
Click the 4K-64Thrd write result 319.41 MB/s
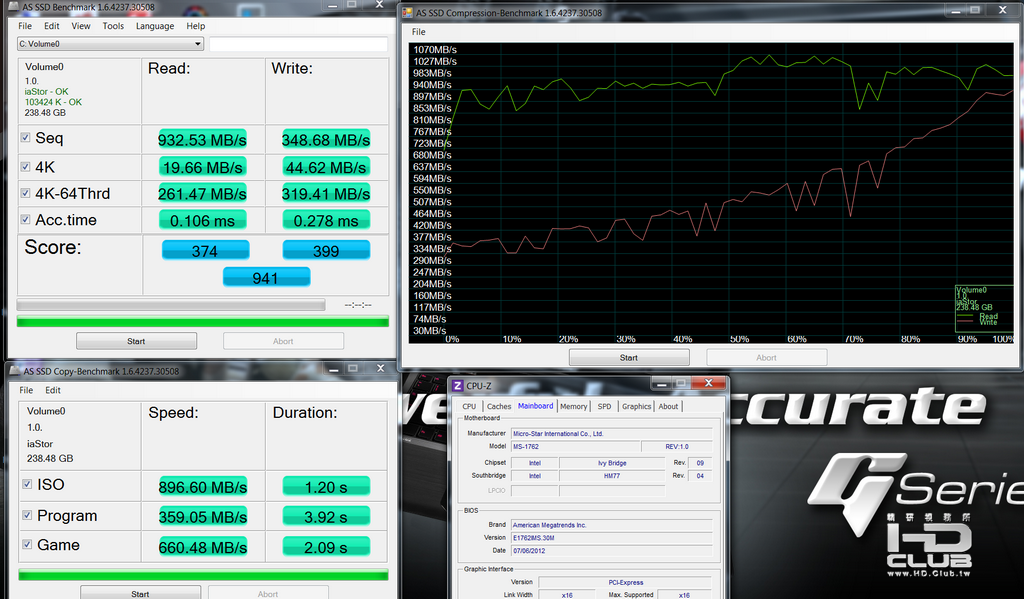(x=326, y=193)
